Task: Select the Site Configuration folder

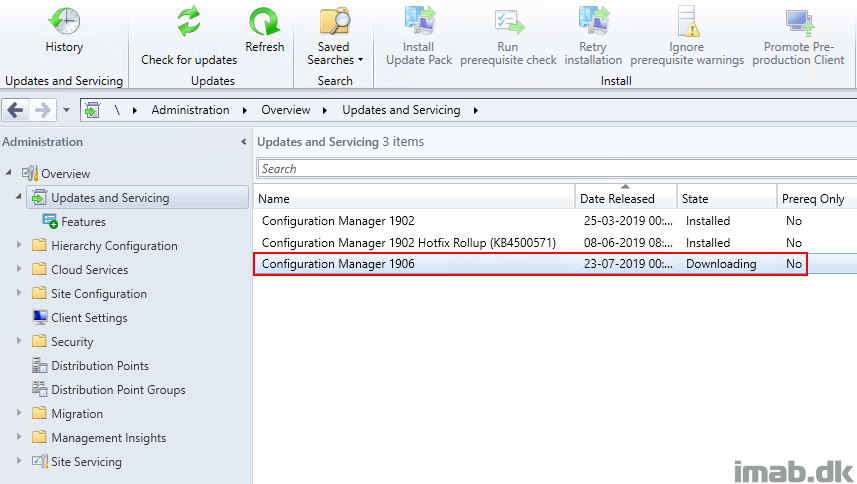Action: pos(99,294)
